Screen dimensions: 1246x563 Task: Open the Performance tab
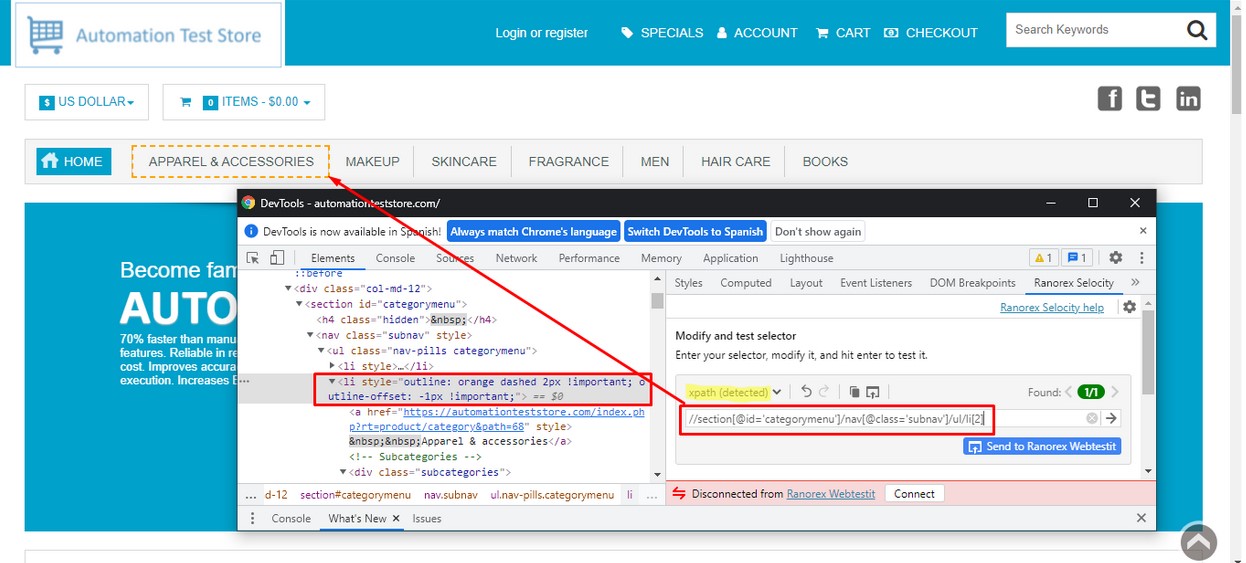(x=589, y=258)
